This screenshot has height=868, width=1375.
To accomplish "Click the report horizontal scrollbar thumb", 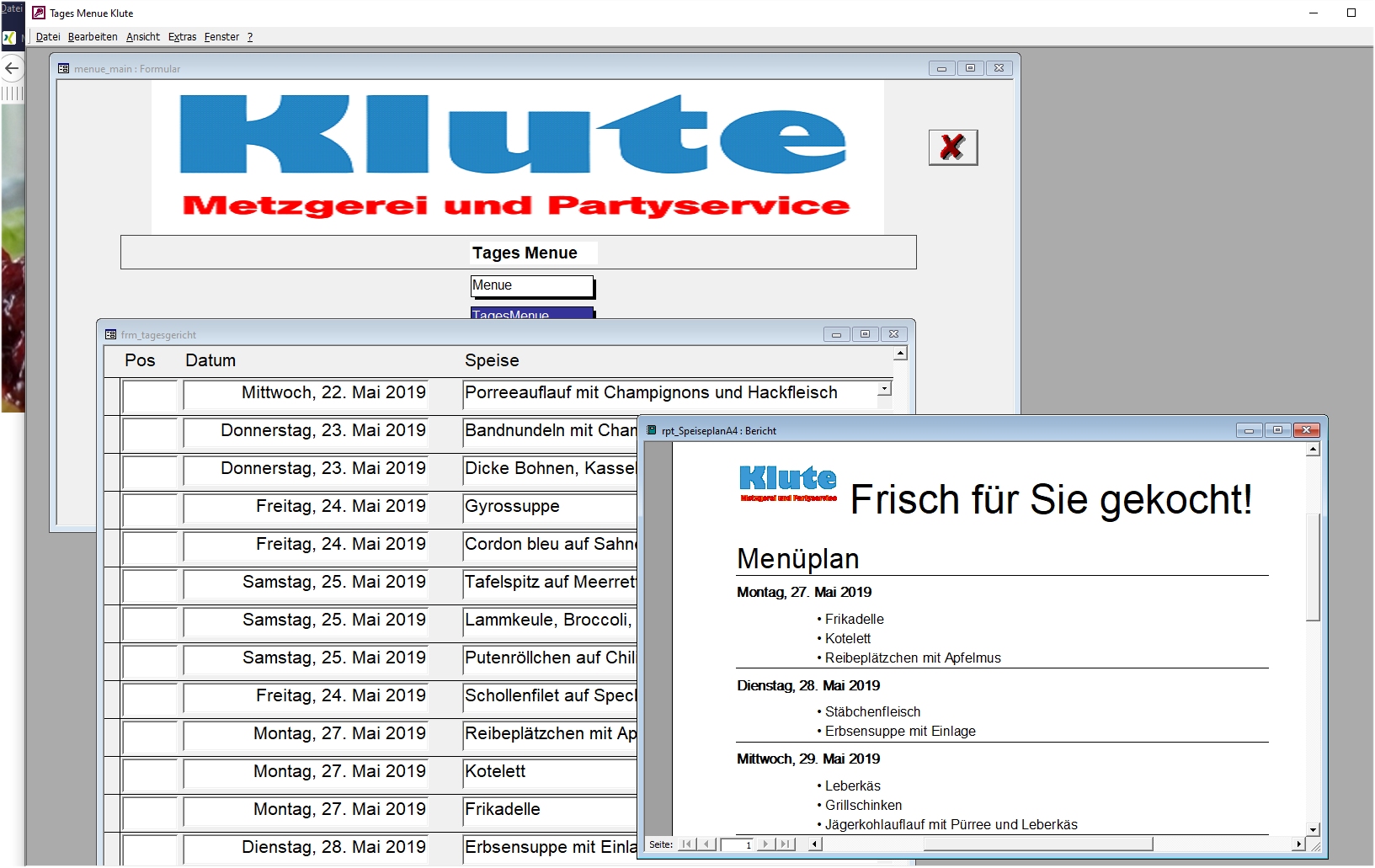I will (x=1037, y=844).
